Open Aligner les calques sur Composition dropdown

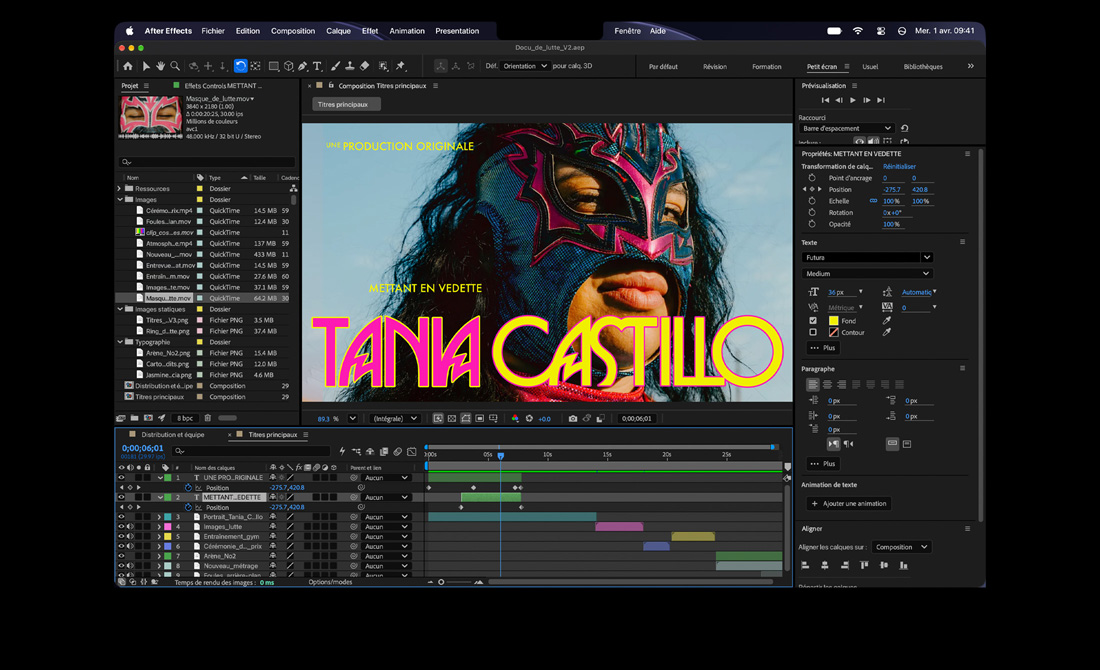[901, 547]
